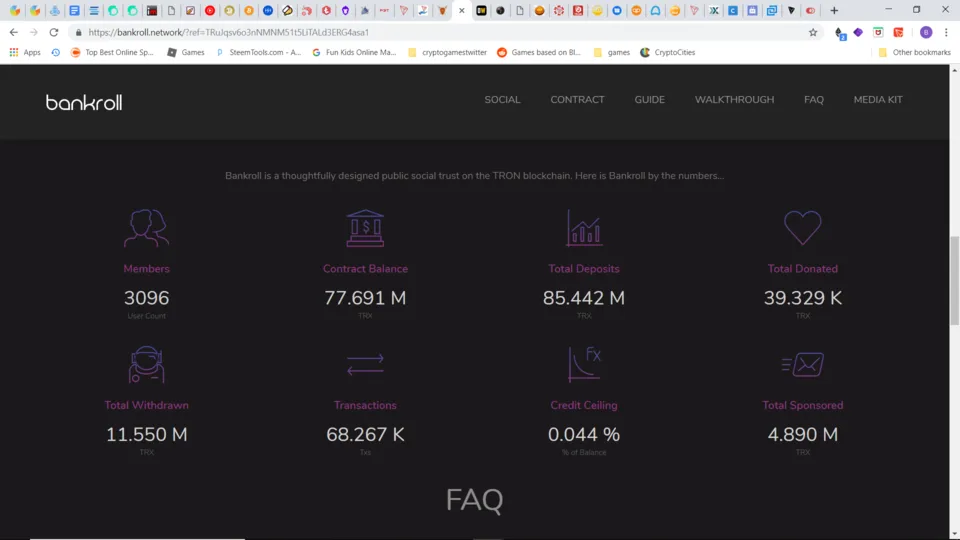Open the Chrome three-dot menu
Screen dimensions: 960x540
coord(946,32)
